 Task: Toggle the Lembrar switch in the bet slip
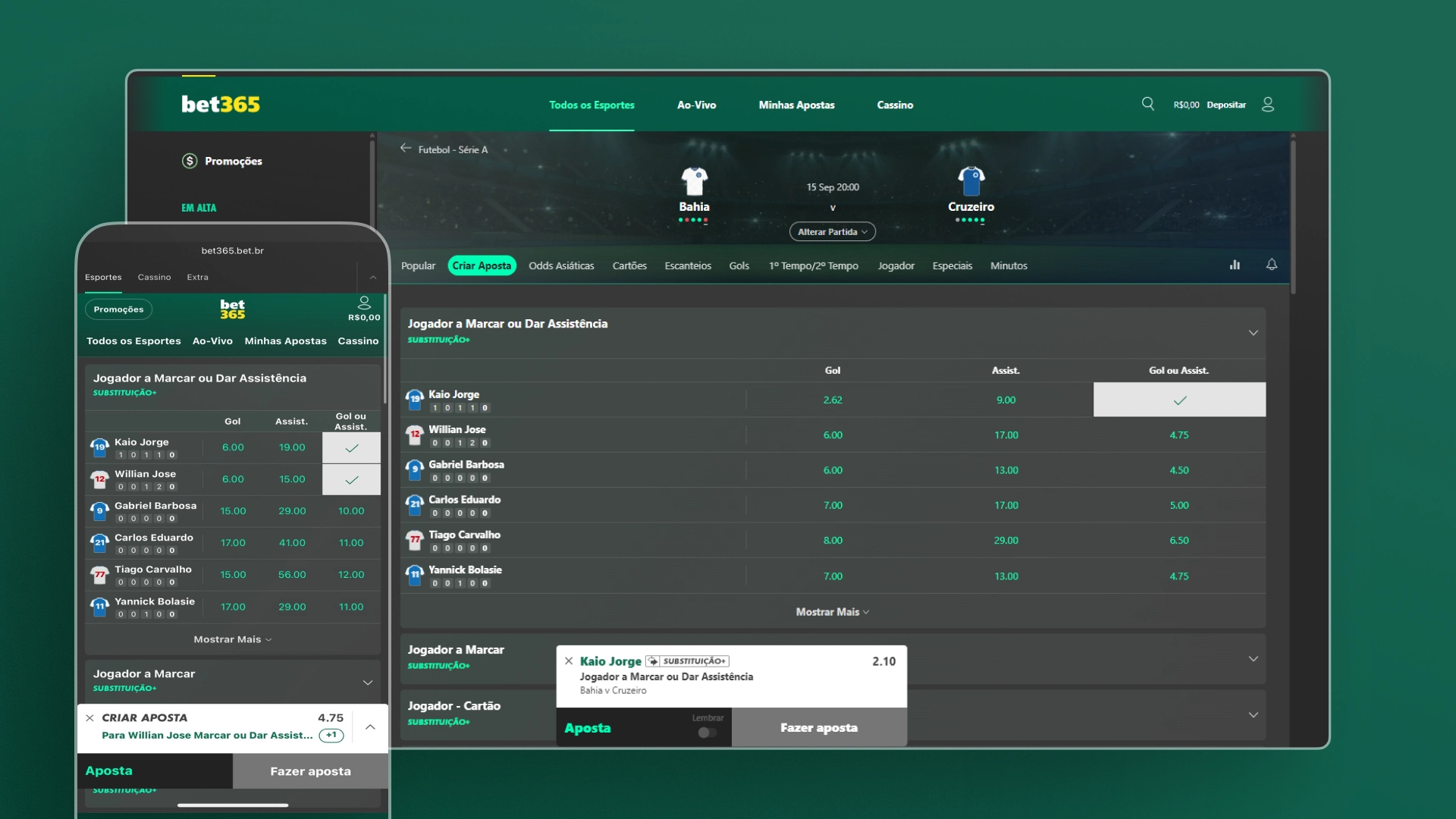coord(707,733)
